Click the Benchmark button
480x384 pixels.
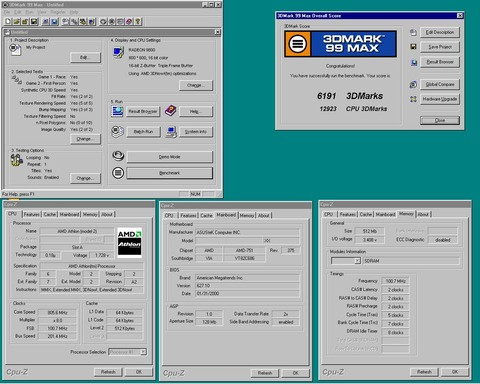point(169,173)
